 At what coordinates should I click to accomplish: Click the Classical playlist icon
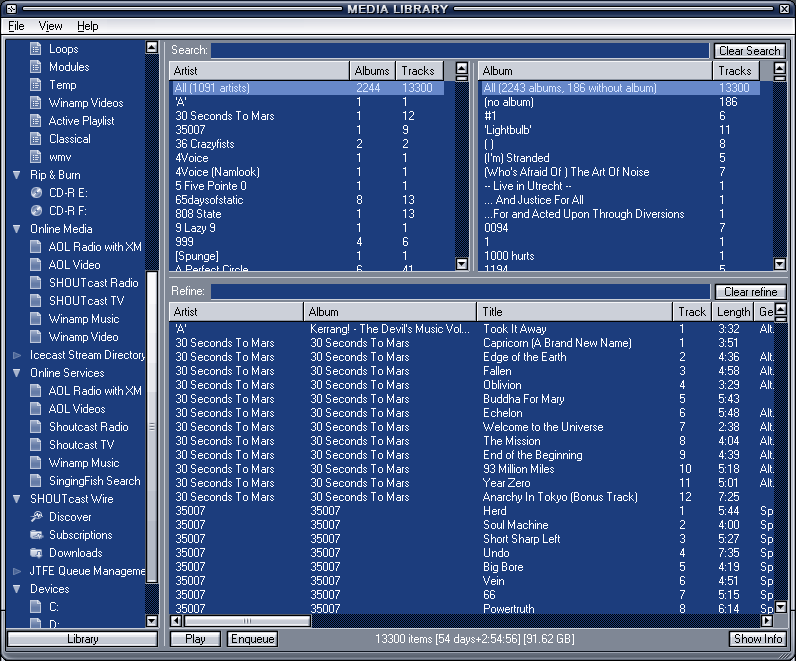(36, 139)
